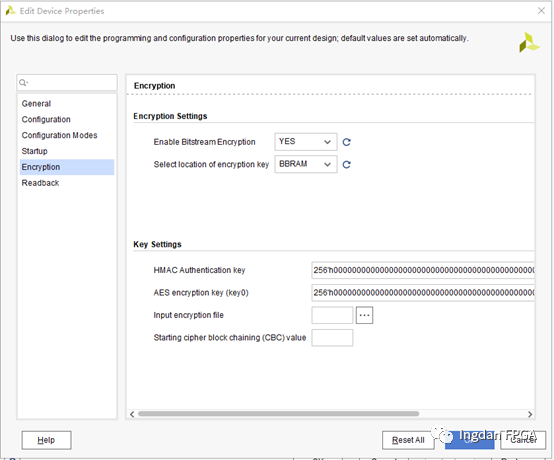The image size is (554, 460).
Task: Click the HMAC Authentication key label
Action: [x=199, y=270]
